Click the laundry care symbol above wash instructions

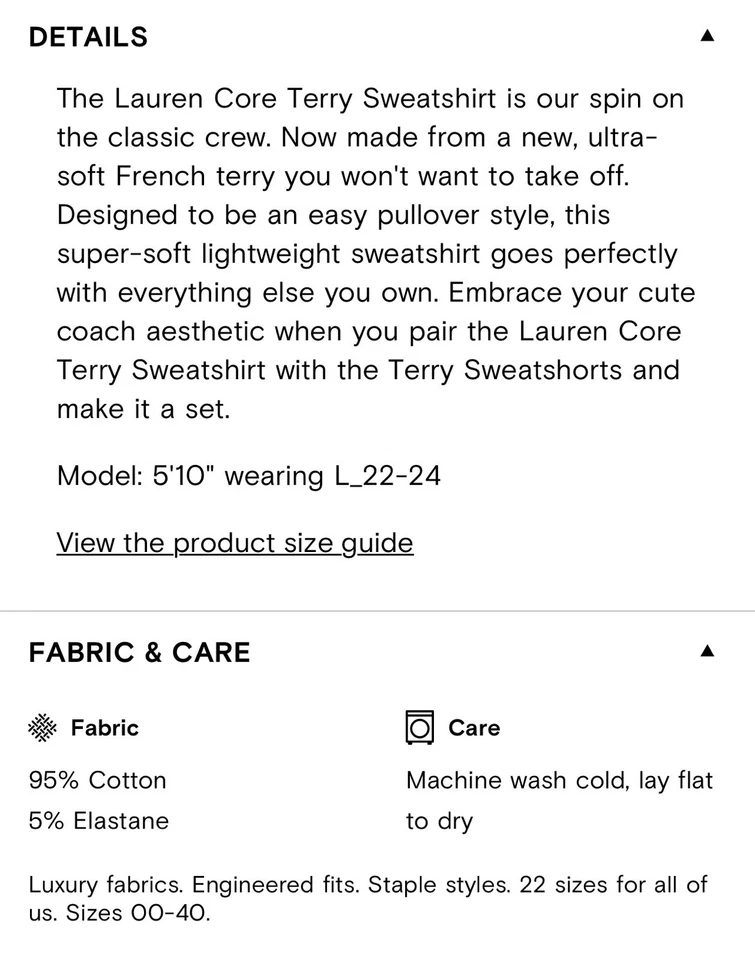[x=419, y=728]
